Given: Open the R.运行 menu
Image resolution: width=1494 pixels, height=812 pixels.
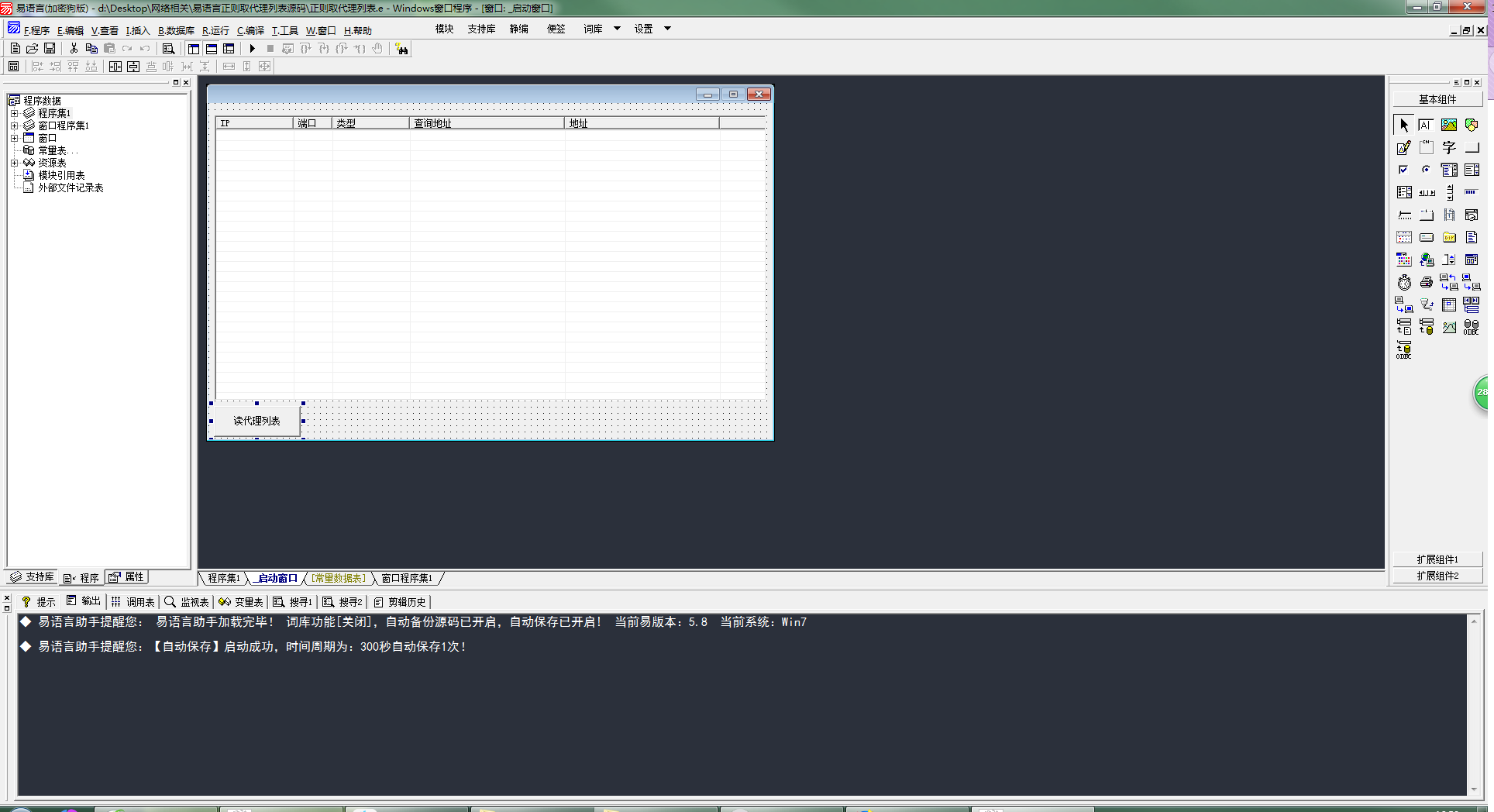Looking at the screenshot, I should tap(215, 31).
